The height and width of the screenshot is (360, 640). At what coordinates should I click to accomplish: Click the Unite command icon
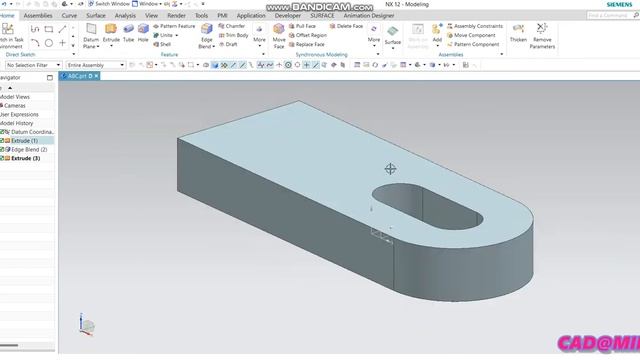(x=156, y=35)
